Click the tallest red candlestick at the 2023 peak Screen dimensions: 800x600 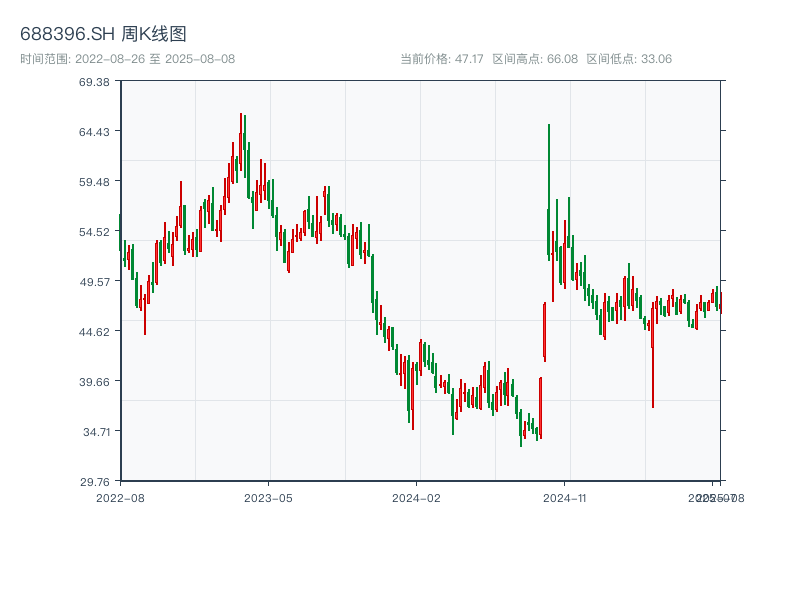click(241, 142)
